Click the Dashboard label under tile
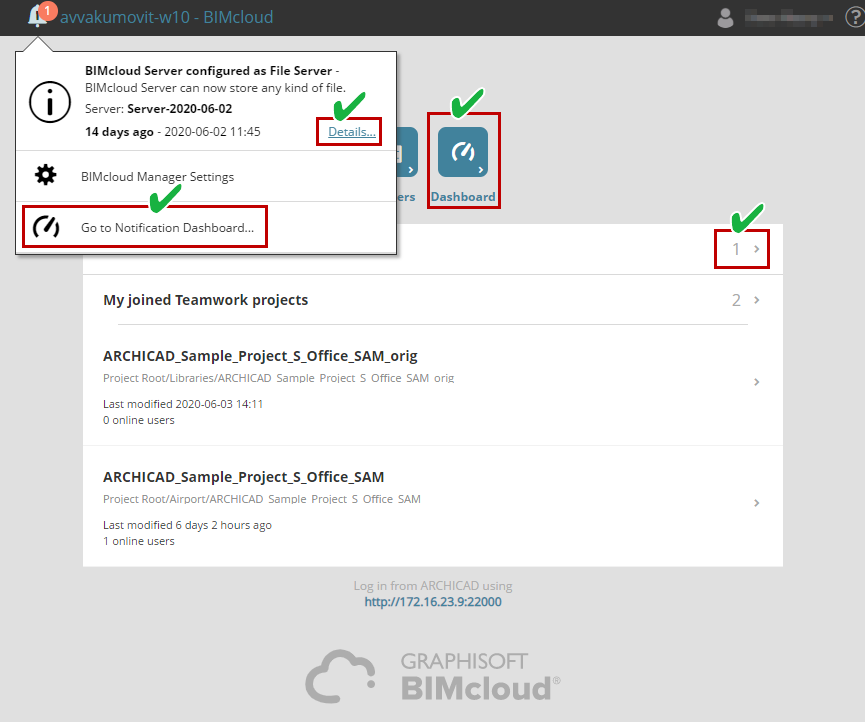Image resolution: width=865 pixels, height=722 pixels. (x=463, y=197)
